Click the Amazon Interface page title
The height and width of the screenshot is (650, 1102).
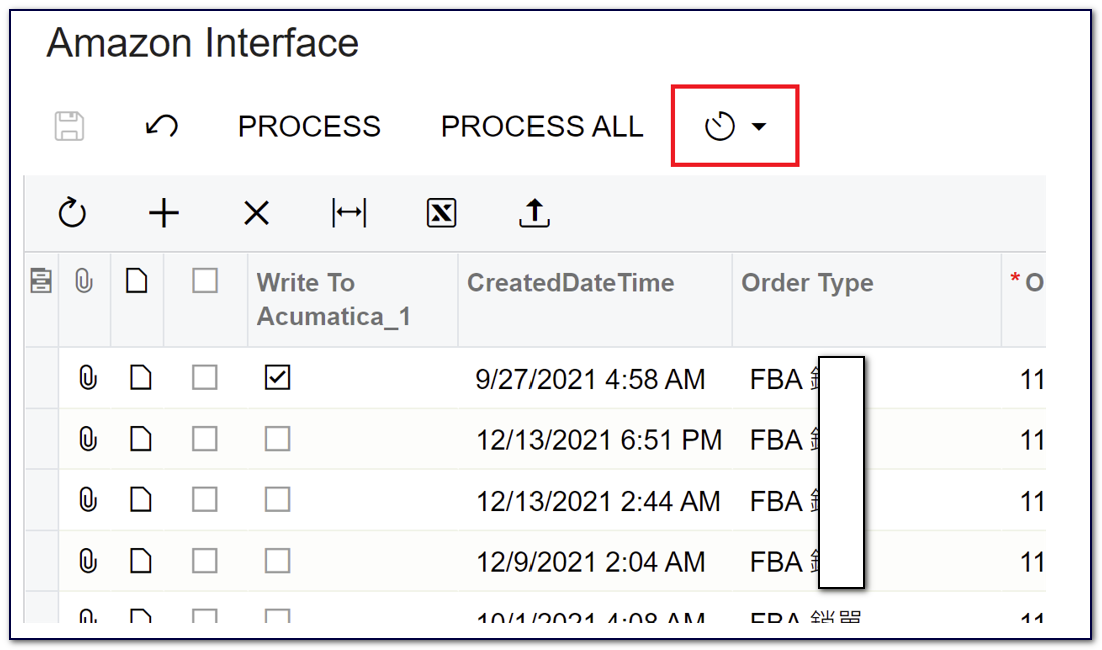coord(202,43)
